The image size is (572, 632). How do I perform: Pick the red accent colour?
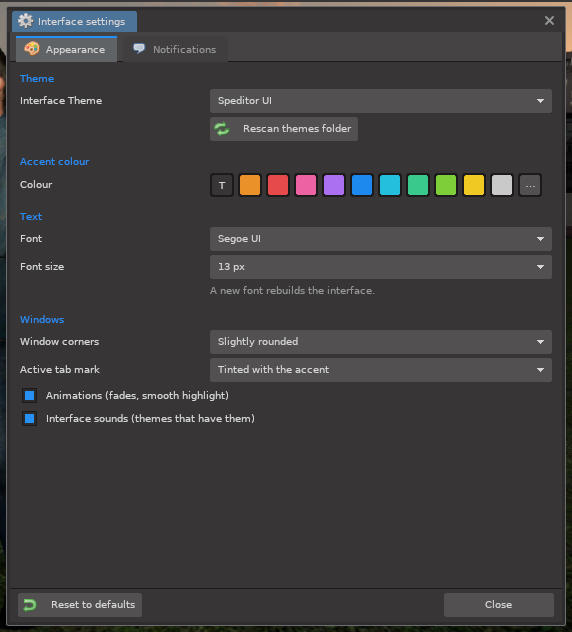point(278,185)
